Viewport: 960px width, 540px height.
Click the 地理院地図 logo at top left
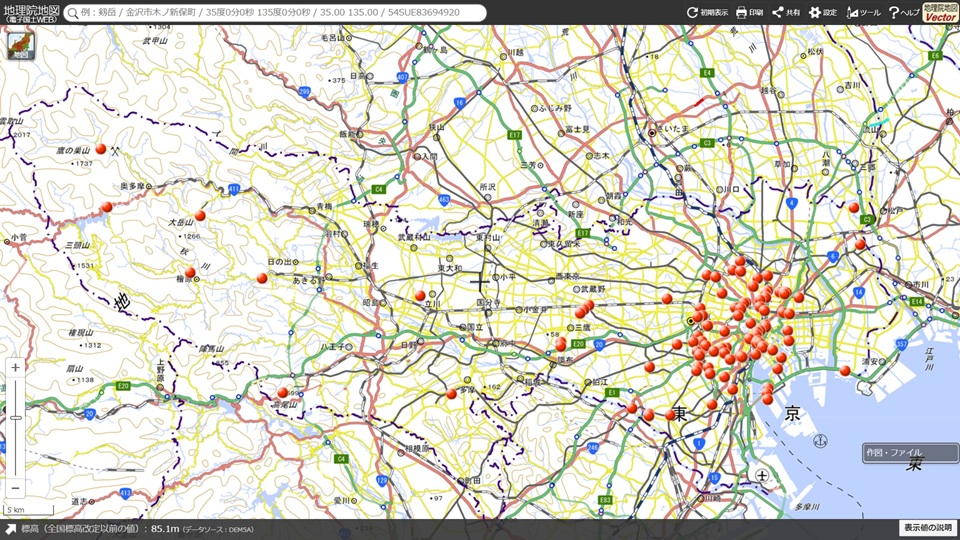pos(32,12)
